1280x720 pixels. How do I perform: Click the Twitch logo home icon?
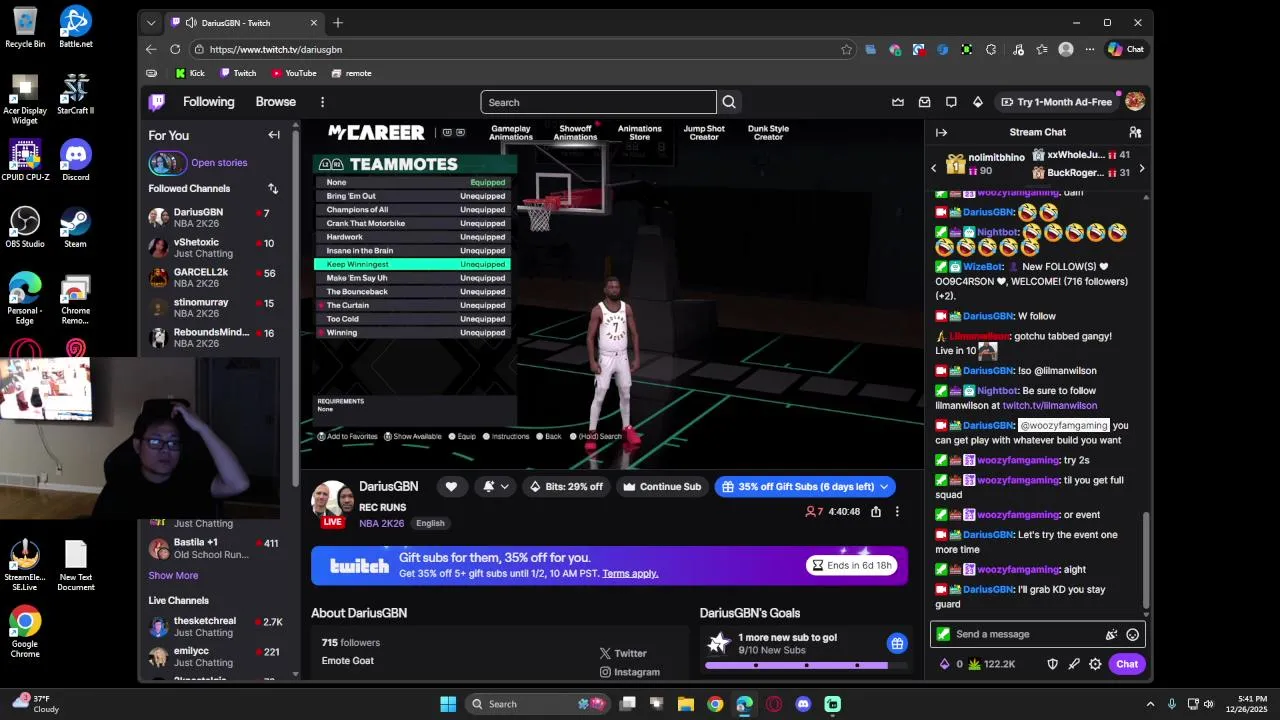tap(157, 102)
